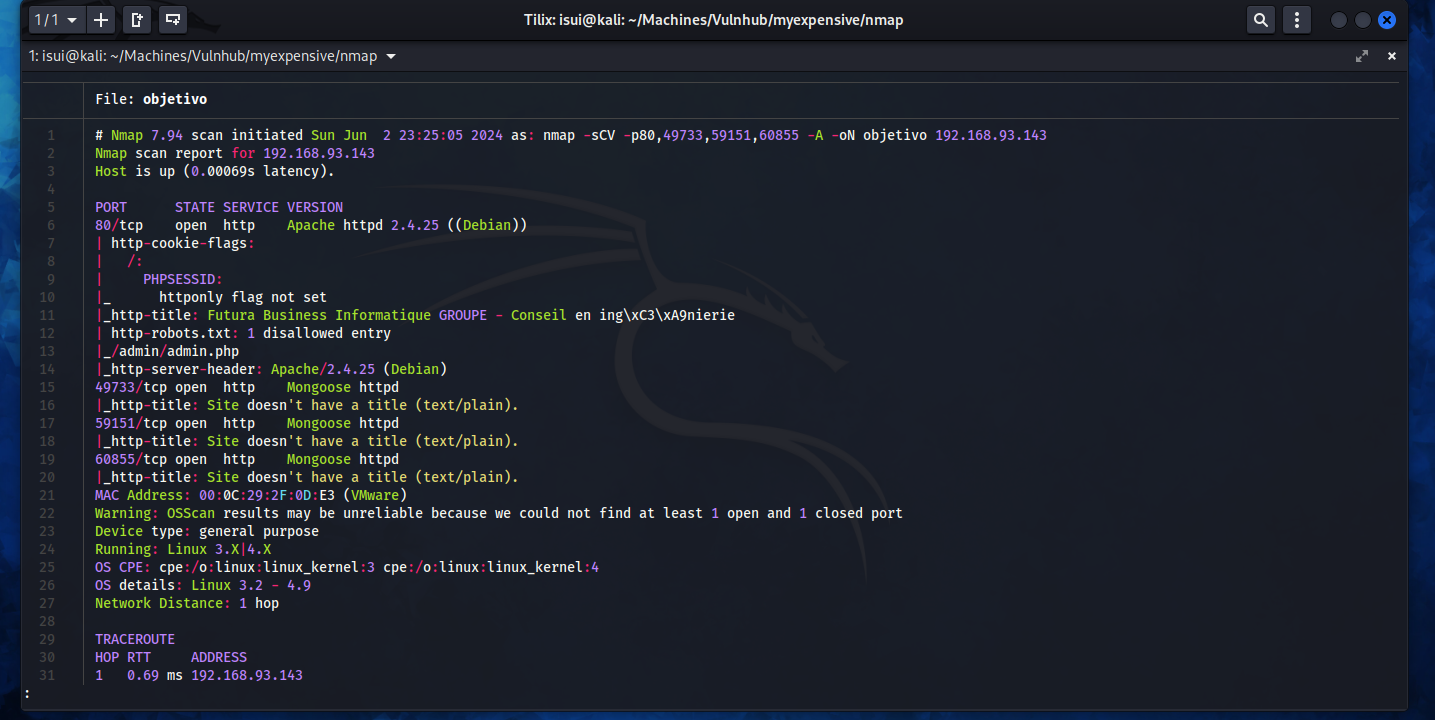Click the Tilix window title bar

(x=713, y=20)
